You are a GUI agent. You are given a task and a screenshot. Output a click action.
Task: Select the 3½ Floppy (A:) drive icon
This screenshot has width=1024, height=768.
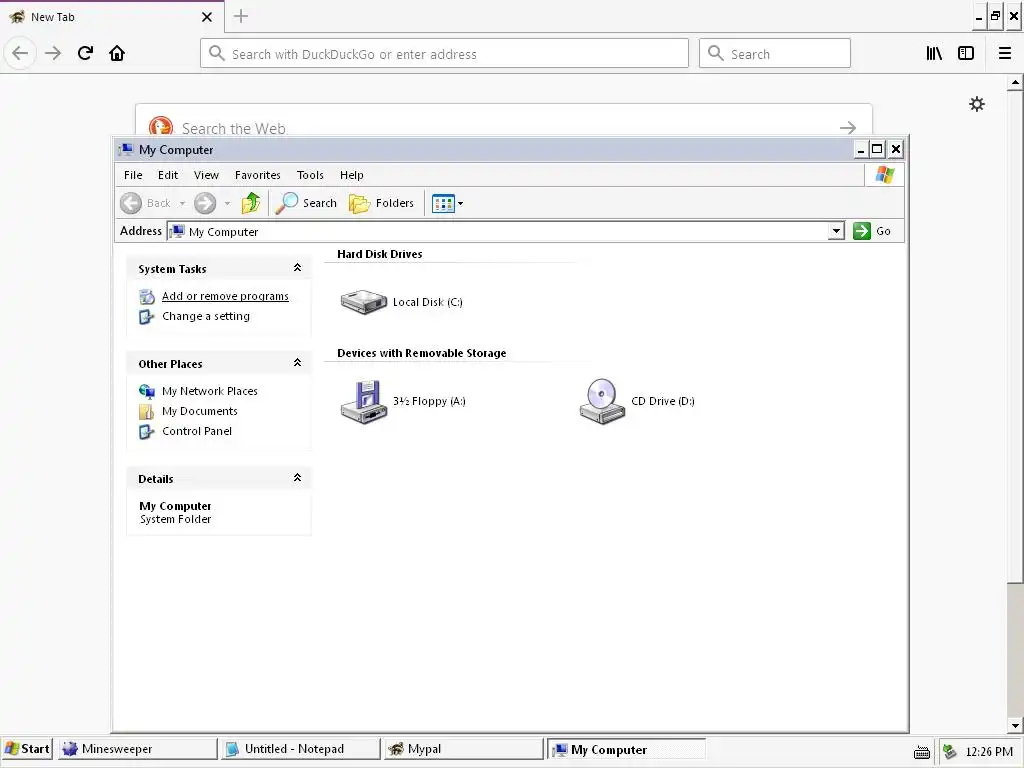(x=364, y=402)
